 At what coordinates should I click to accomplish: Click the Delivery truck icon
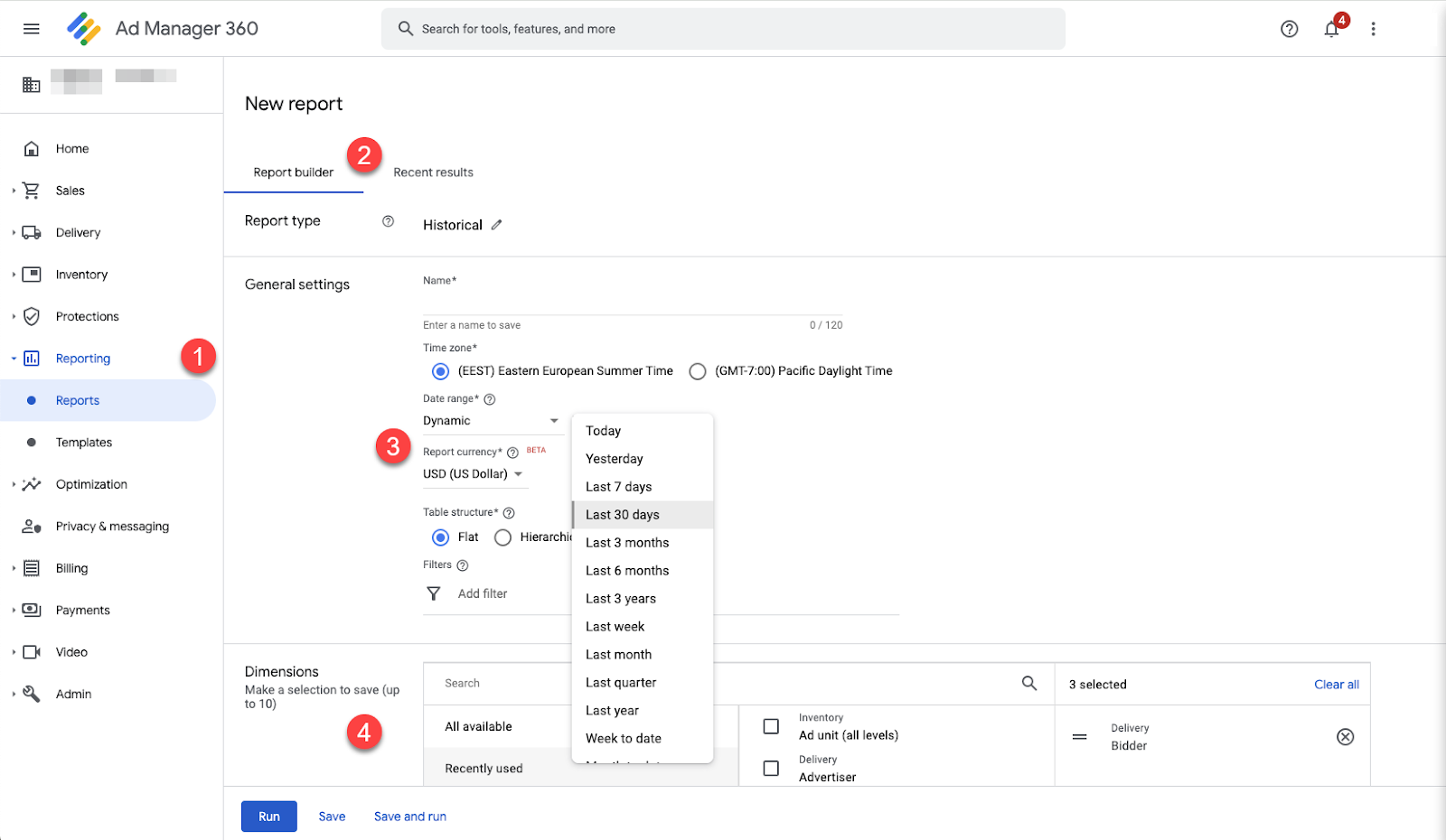pos(32,233)
